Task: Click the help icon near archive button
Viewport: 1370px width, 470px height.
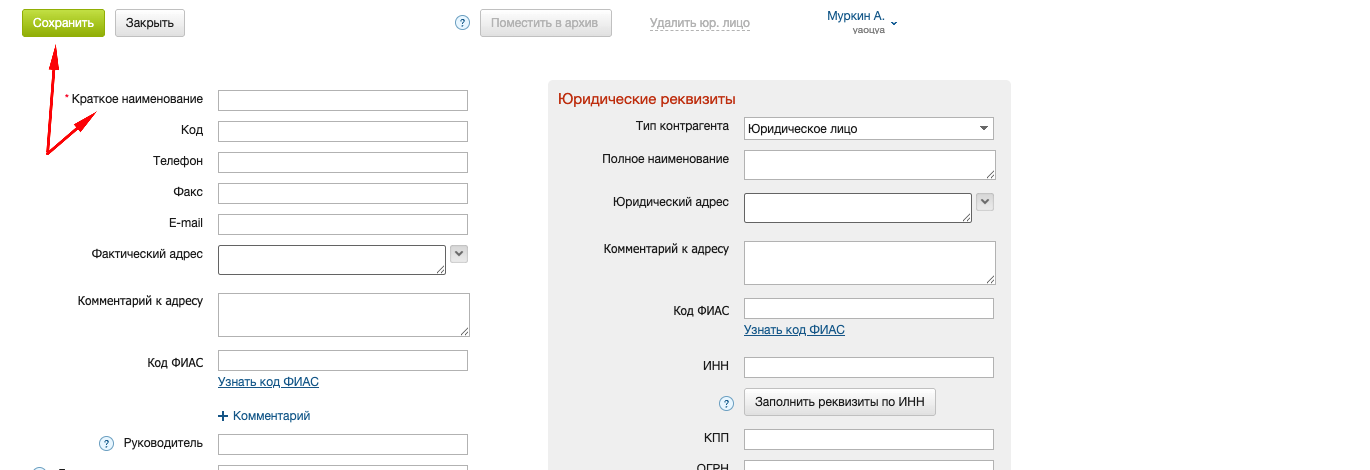Action: [462, 23]
